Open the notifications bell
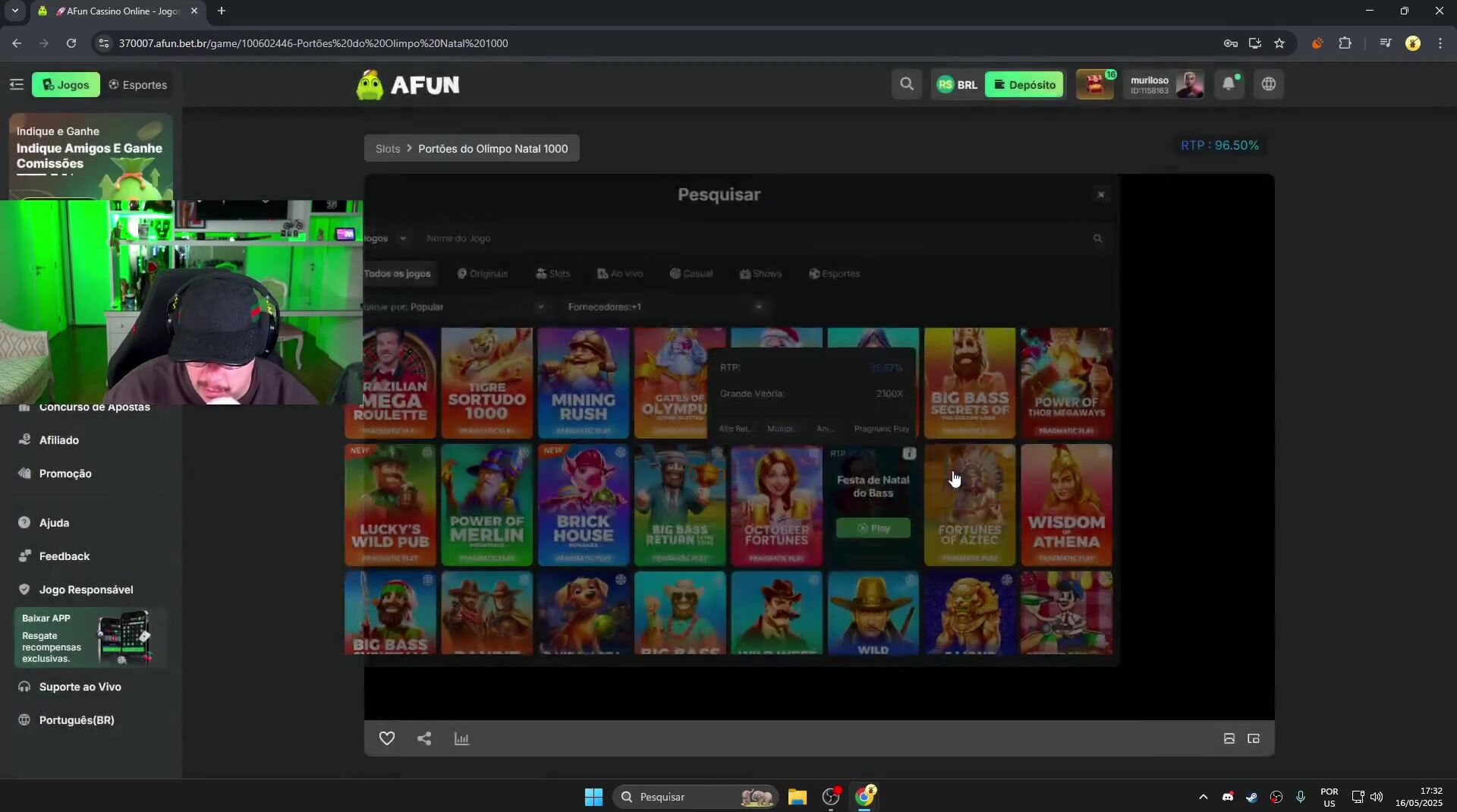The width and height of the screenshot is (1457, 812). 1229,84
